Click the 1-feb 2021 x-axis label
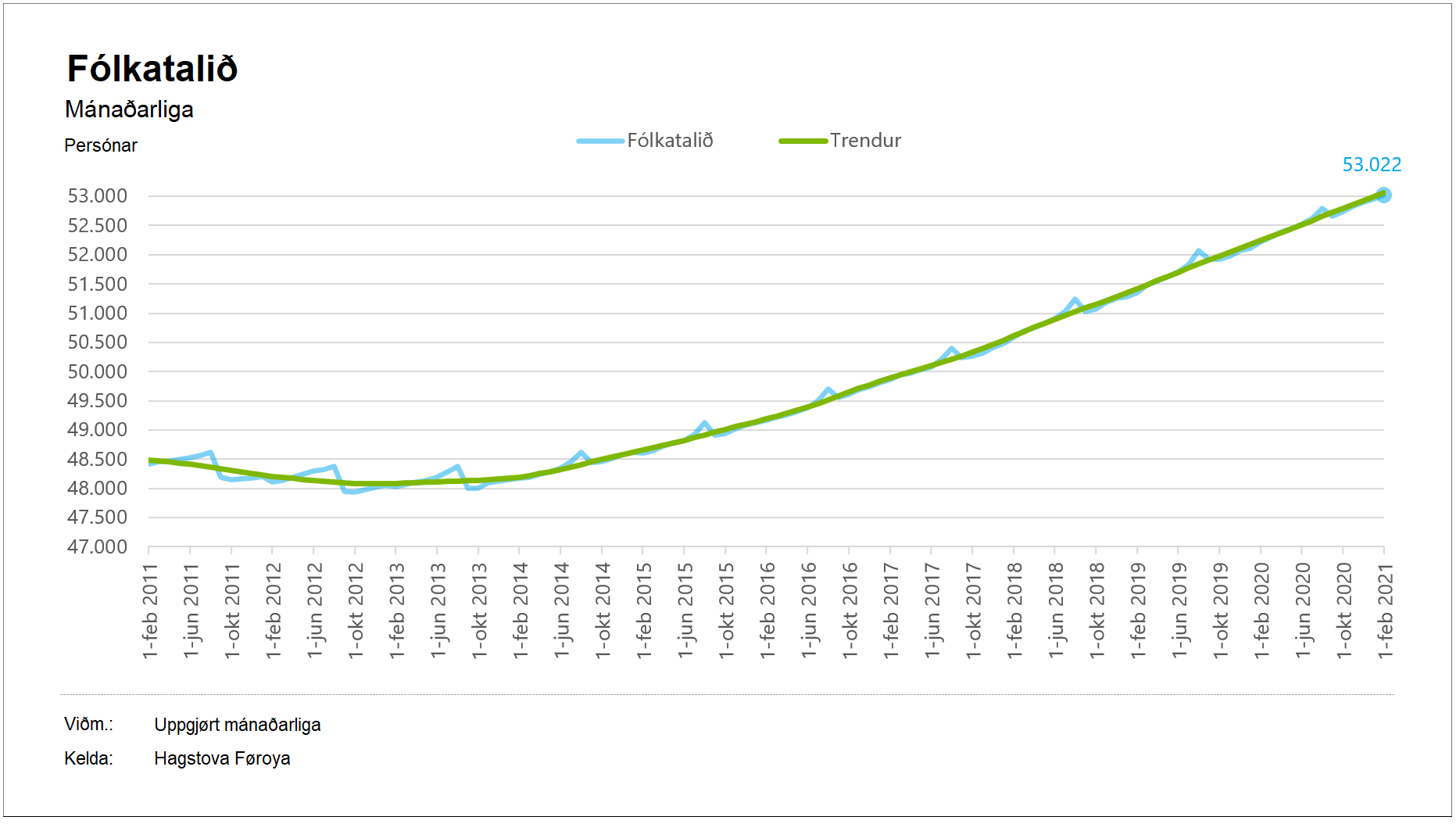 [x=1385, y=611]
